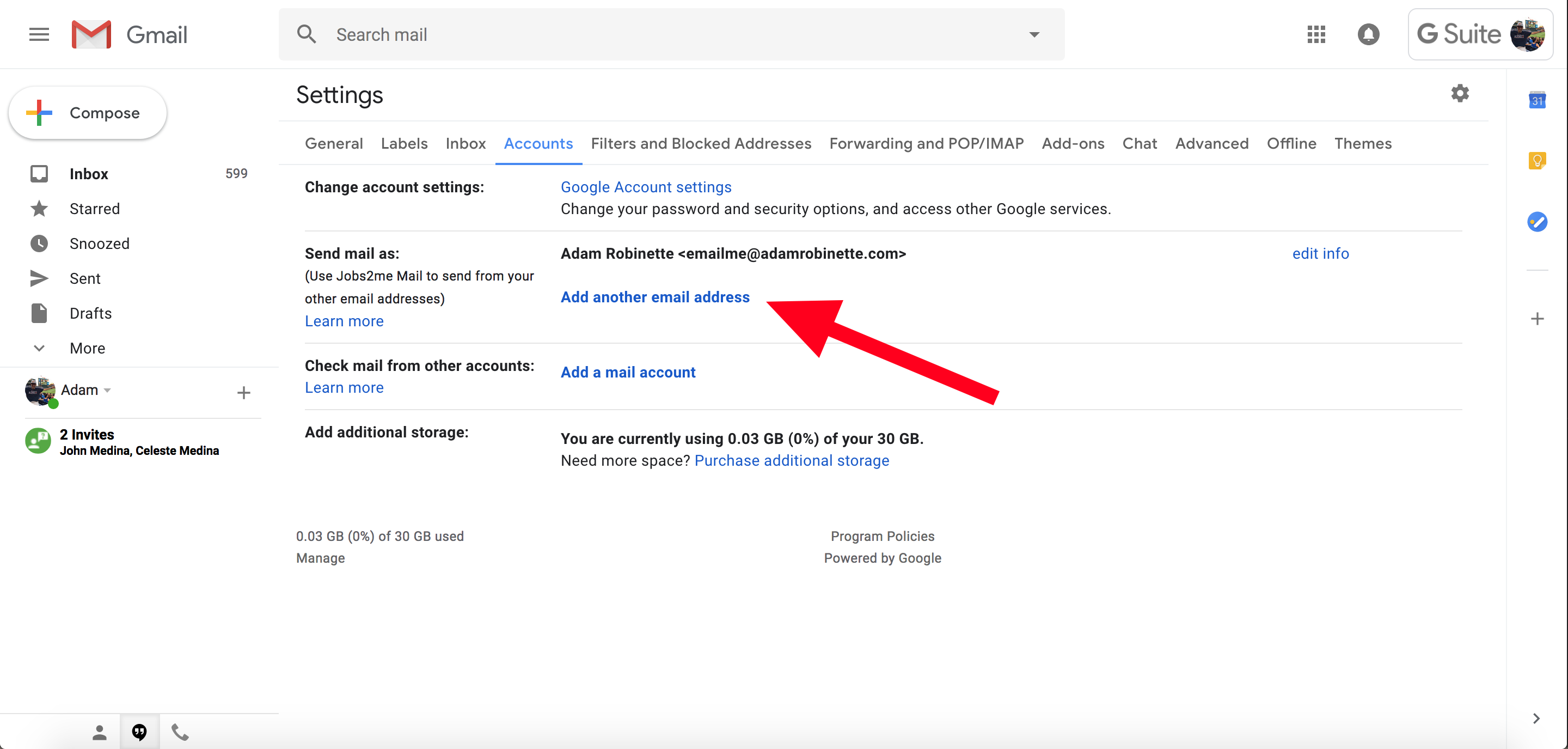The width and height of the screenshot is (1568, 749).
Task: Switch to the Add-ons tab
Action: coord(1073,144)
